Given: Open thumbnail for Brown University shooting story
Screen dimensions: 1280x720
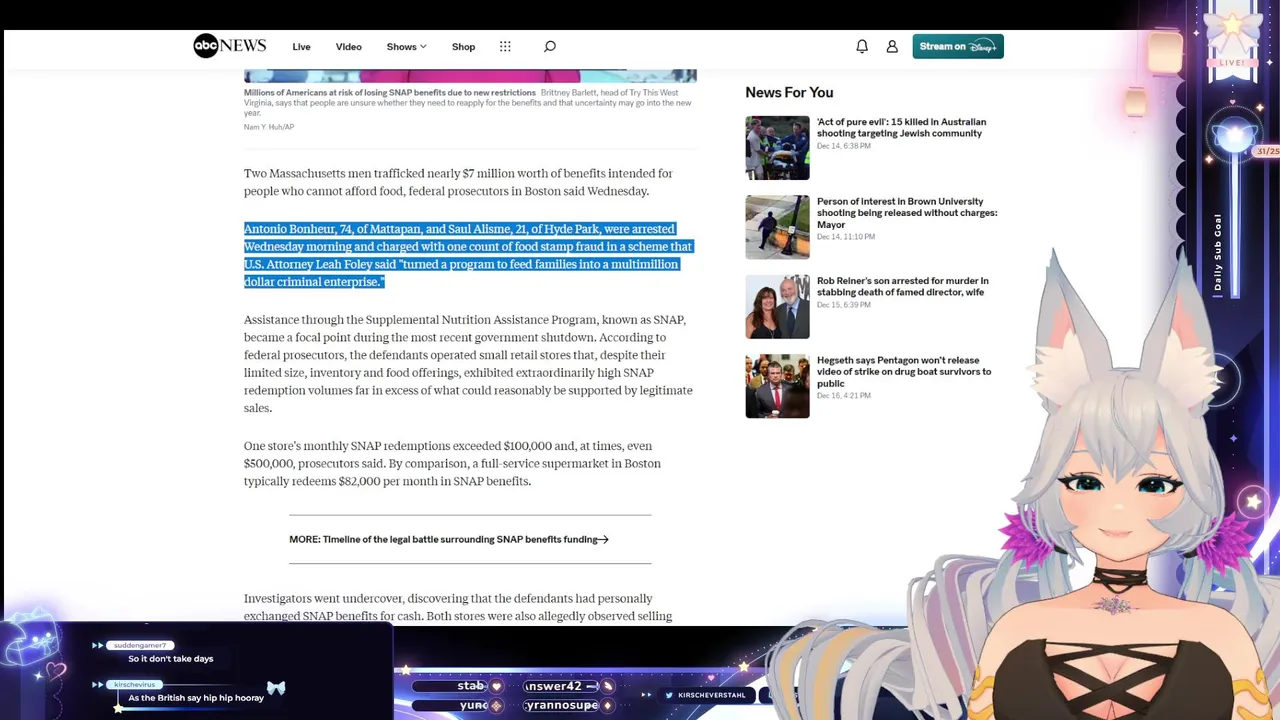Looking at the screenshot, I should (777, 227).
